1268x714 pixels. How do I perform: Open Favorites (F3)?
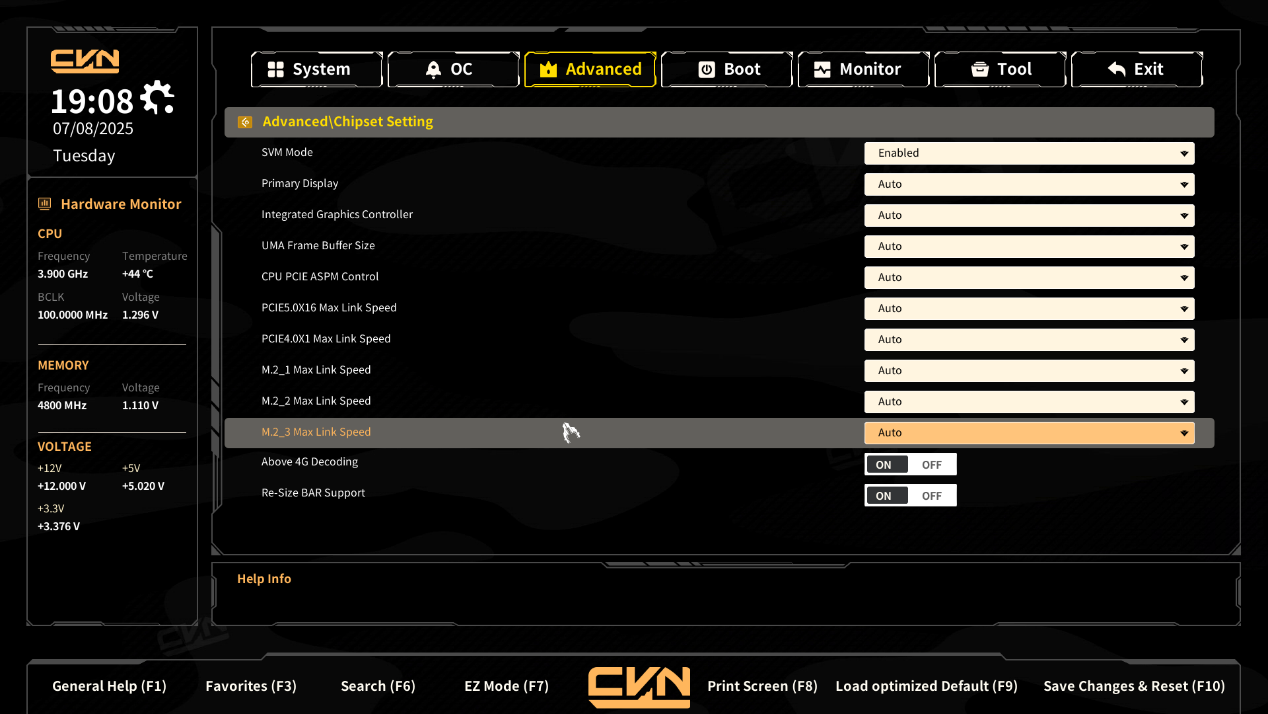click(251, 686)
